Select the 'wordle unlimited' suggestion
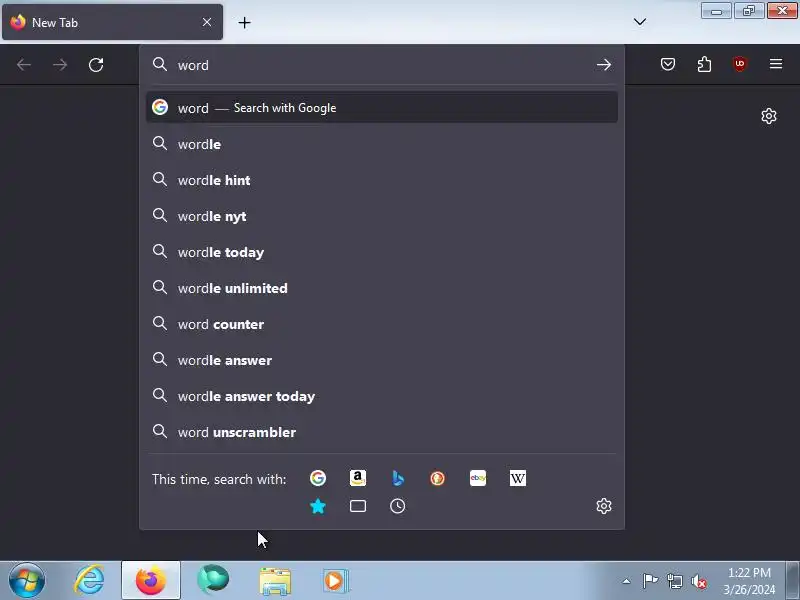800x600 pixels. click(382, 288)
